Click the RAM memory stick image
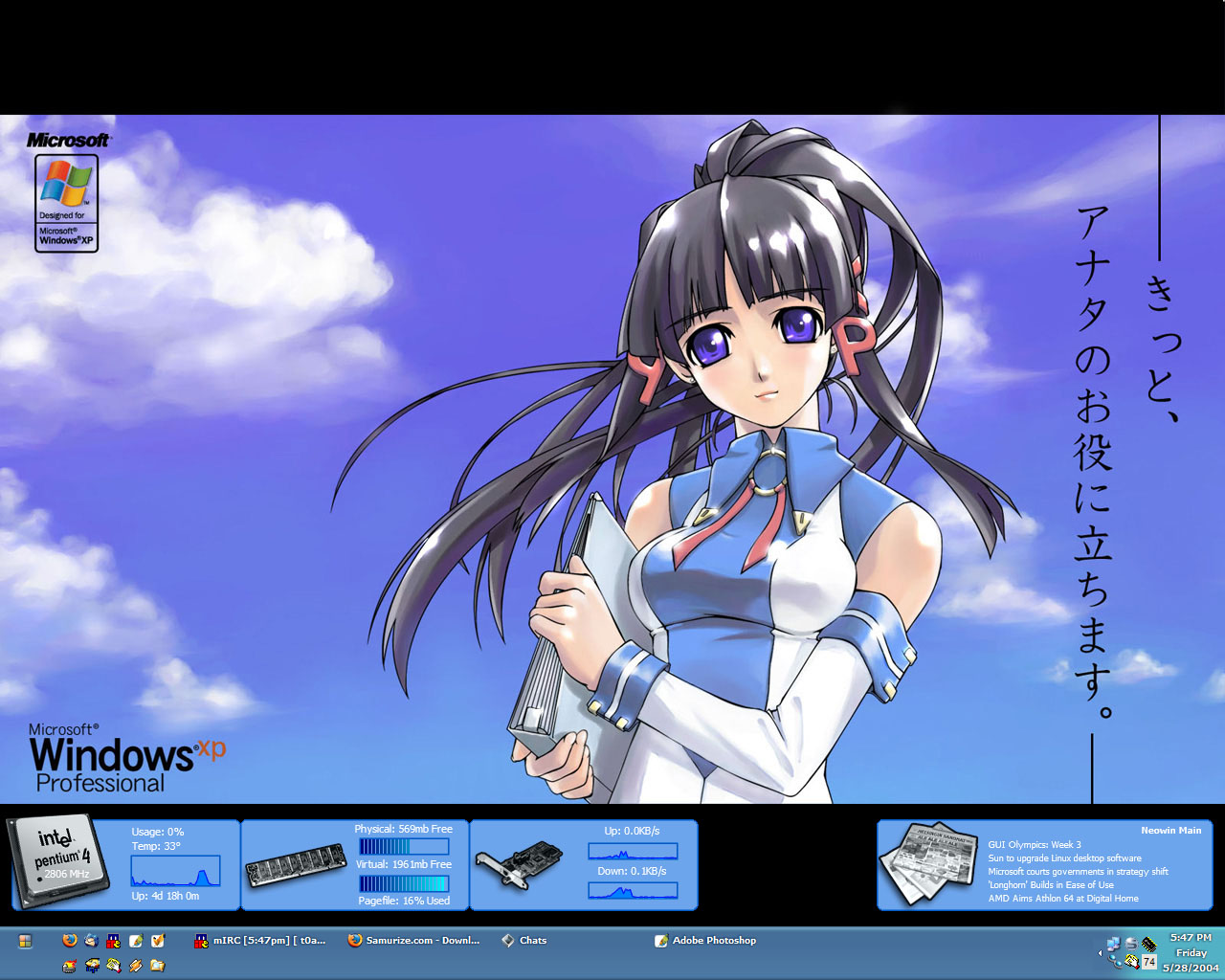Screen dimensions: 1225x980 pos(295,864)
